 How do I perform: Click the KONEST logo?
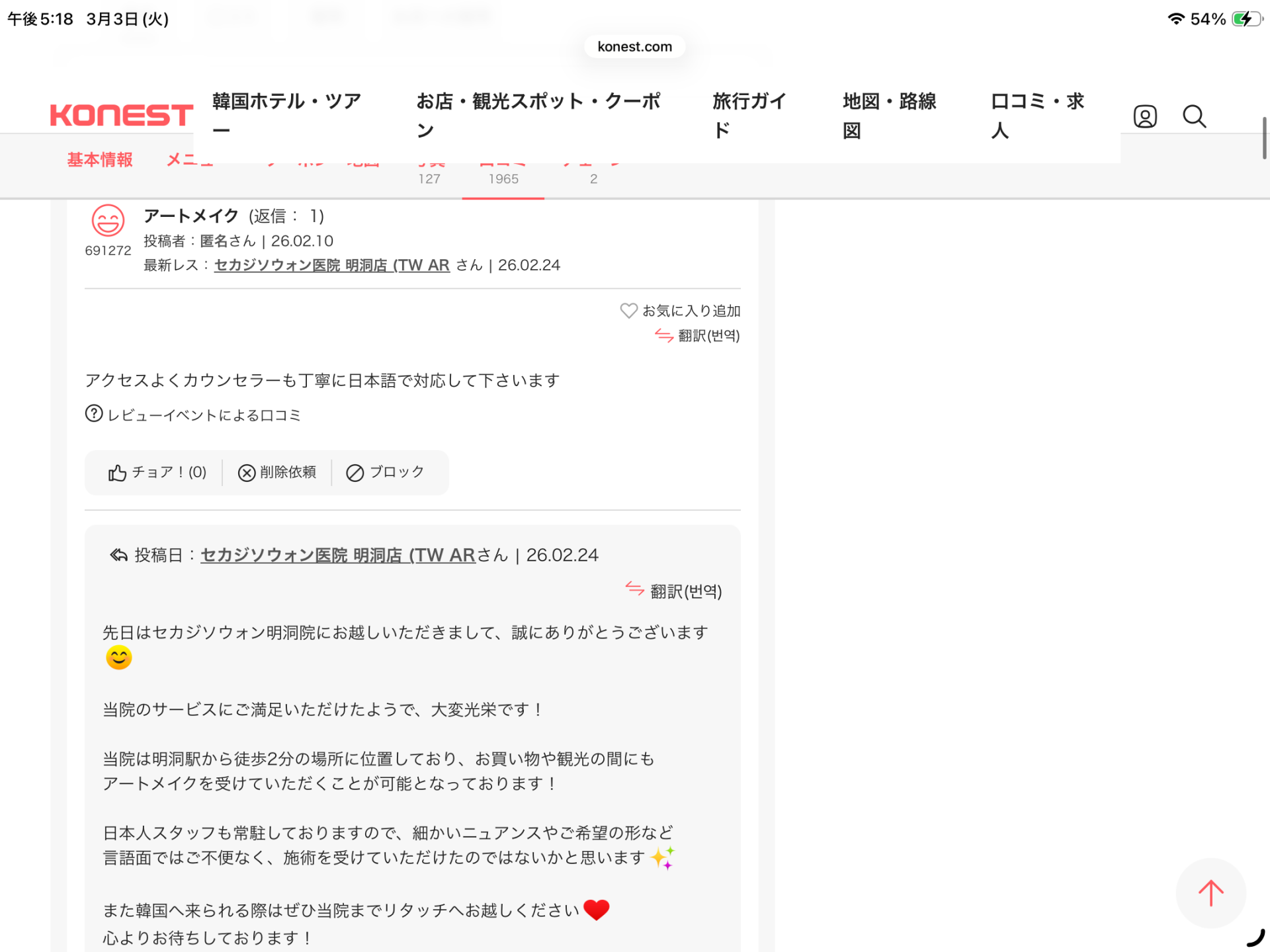[x=119, y=114]
